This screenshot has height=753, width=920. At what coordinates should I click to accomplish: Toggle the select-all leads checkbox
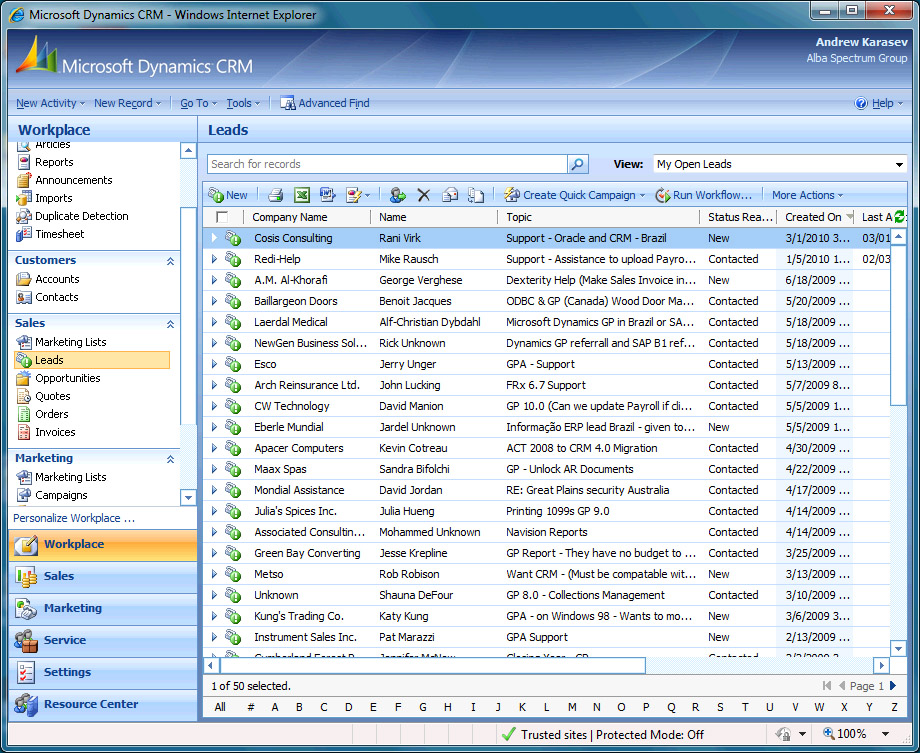point(222,217)
